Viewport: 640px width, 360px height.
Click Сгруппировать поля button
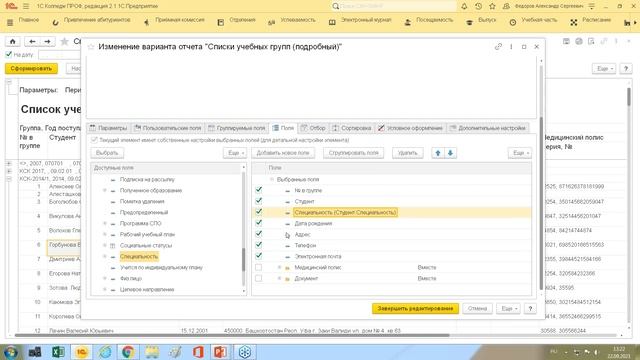coord(353,153)
